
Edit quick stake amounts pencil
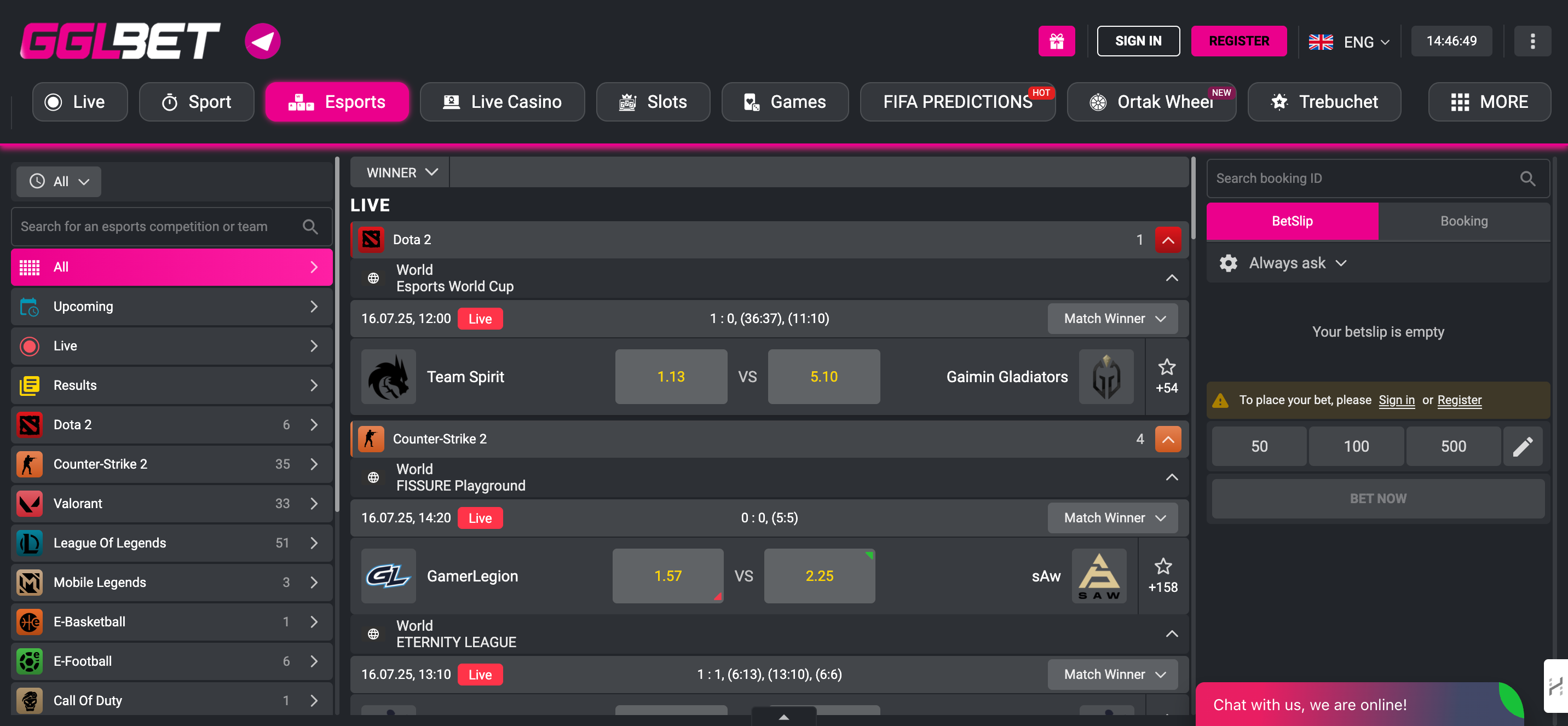click(1523, 446)
